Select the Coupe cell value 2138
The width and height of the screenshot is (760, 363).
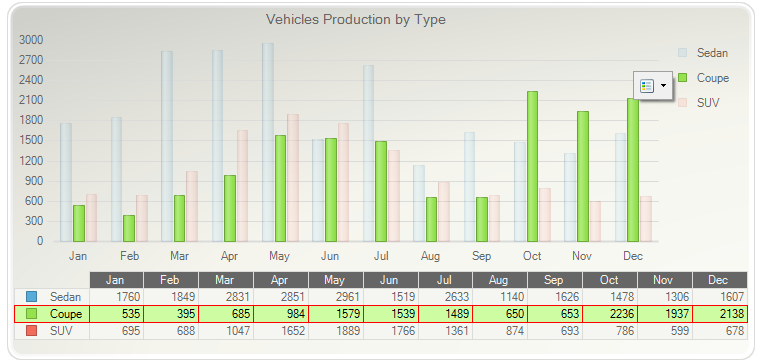720,314
